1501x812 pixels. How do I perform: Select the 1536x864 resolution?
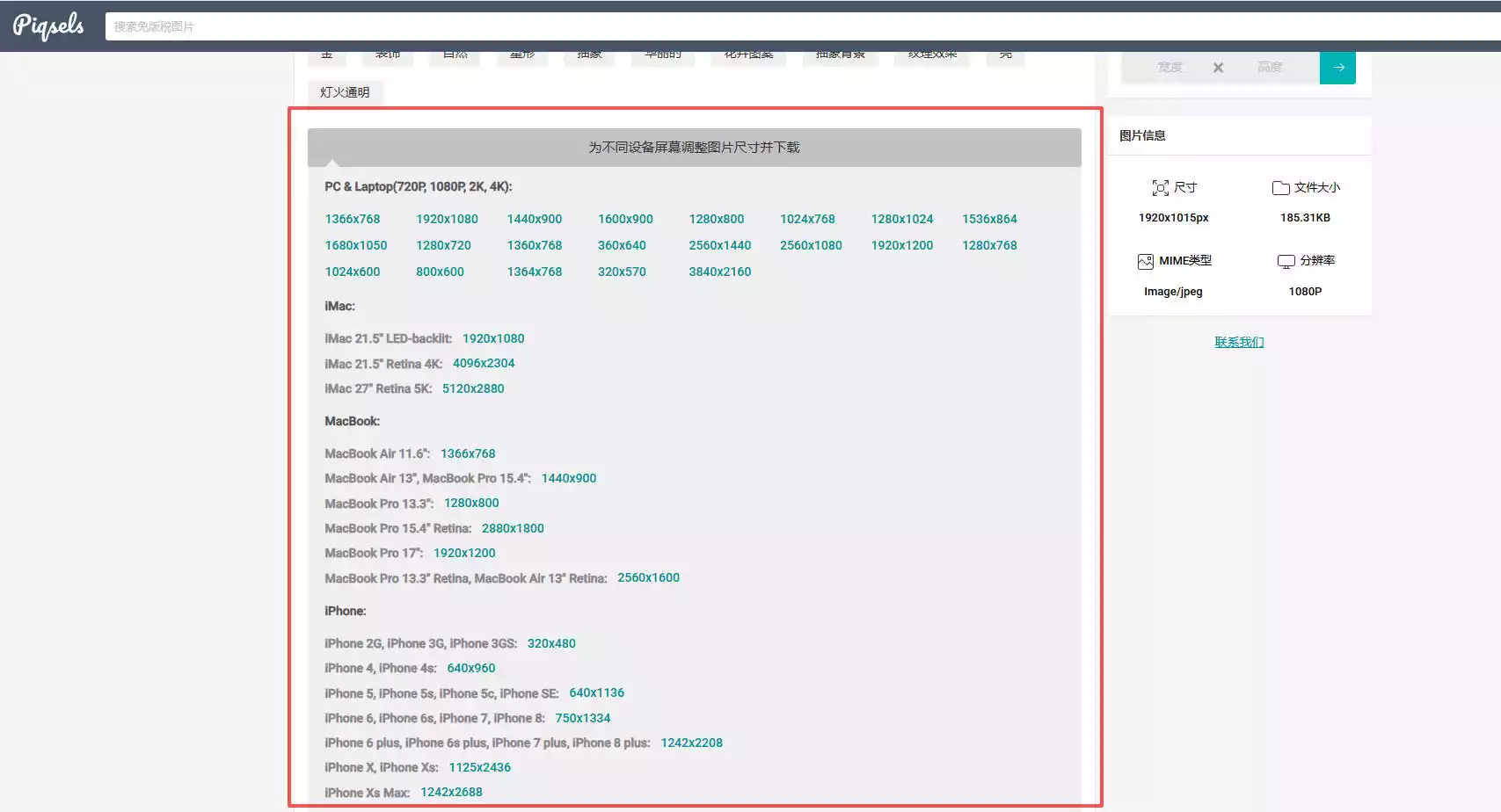989,220
